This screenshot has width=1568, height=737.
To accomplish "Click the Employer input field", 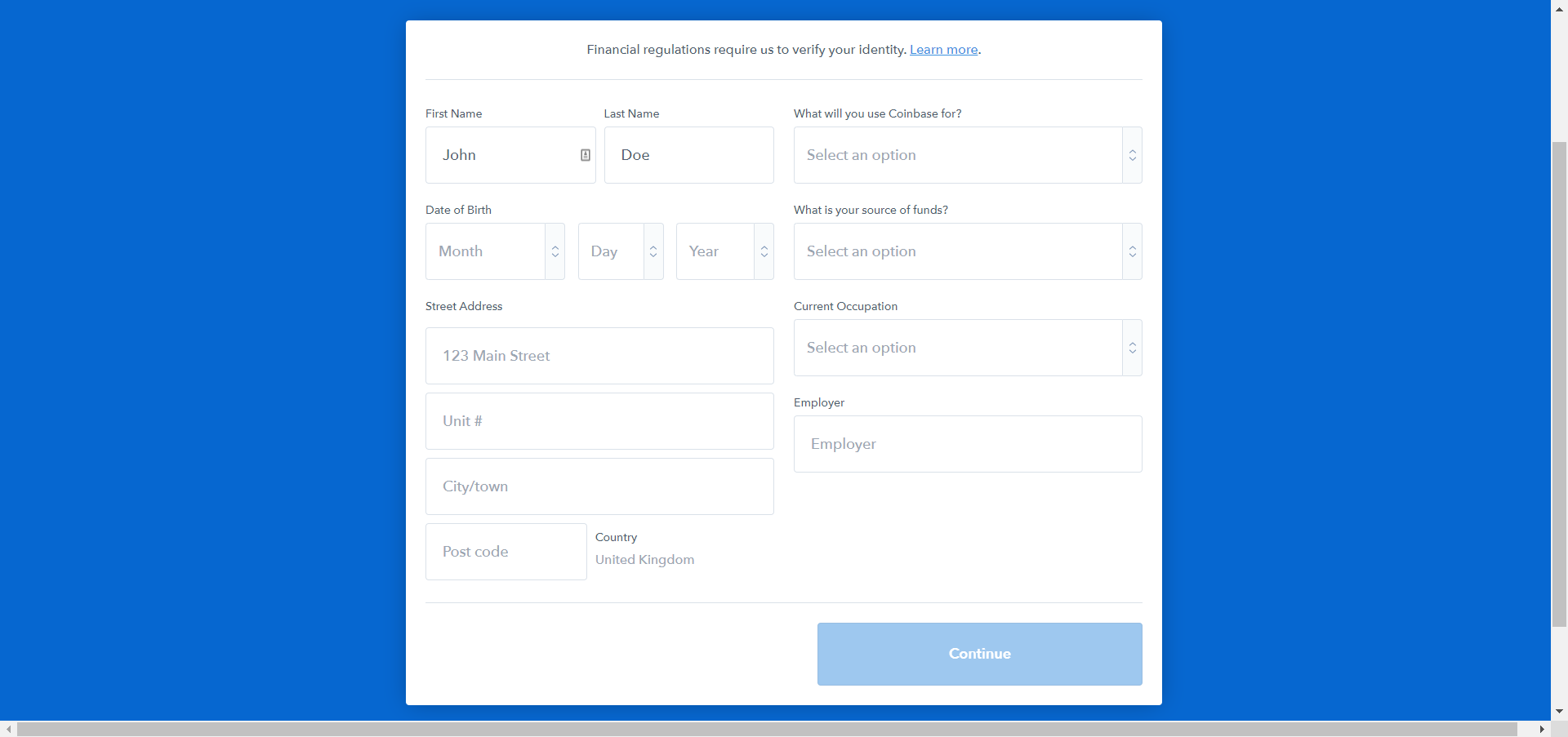I will pos(968,444).
